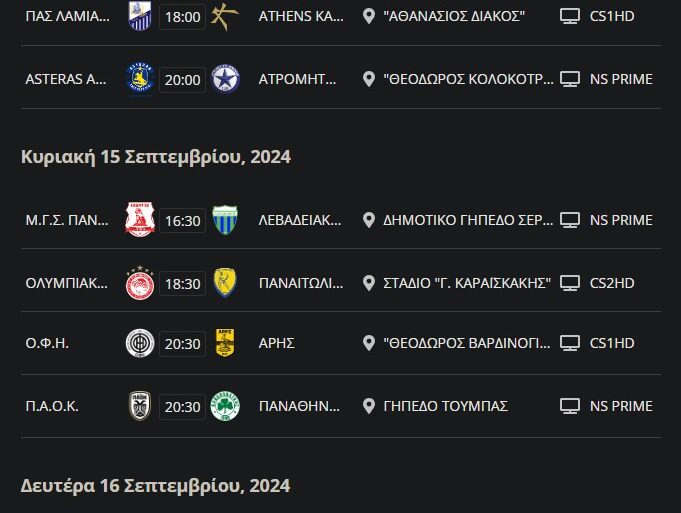Click the location pin beside Δημοτικό Γήπεδο Σερρών

click(x=369, y=220)
